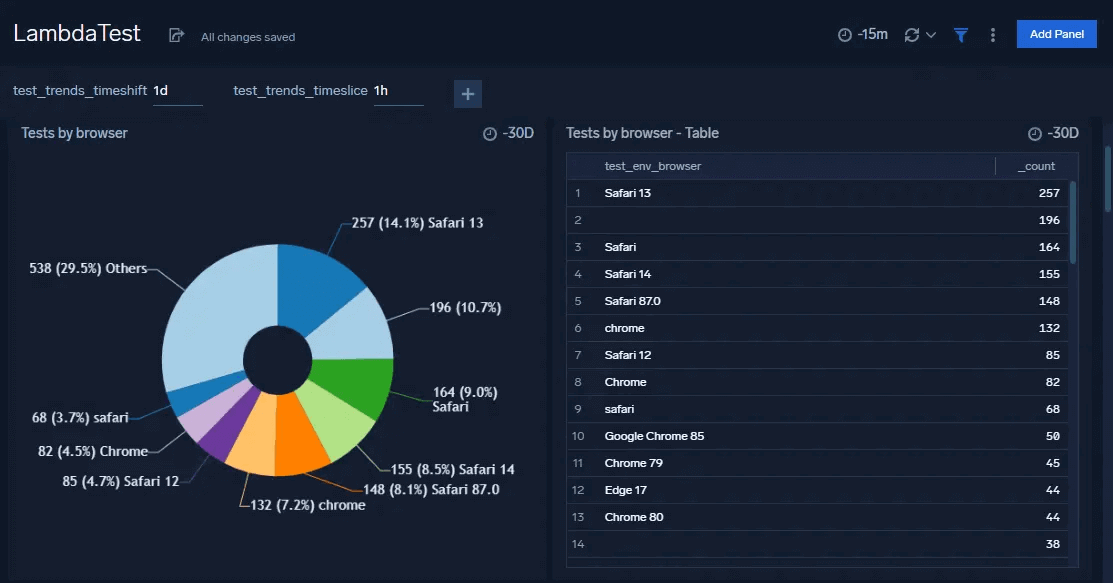Click the plus icon to add a variable

[467, 93]
